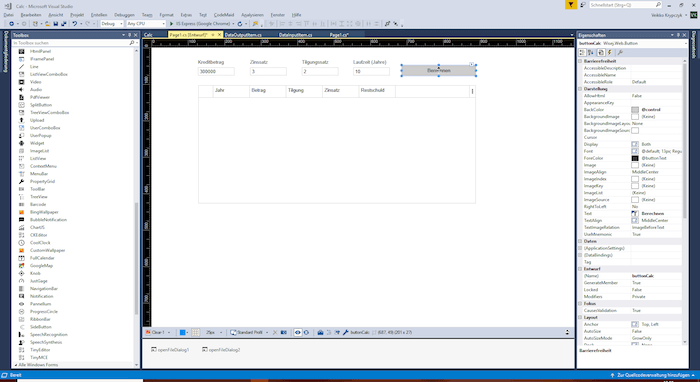The image size is (700, 382).
Task: Switch to DataOutputItem.cs tab
Action: click(244, 35)
